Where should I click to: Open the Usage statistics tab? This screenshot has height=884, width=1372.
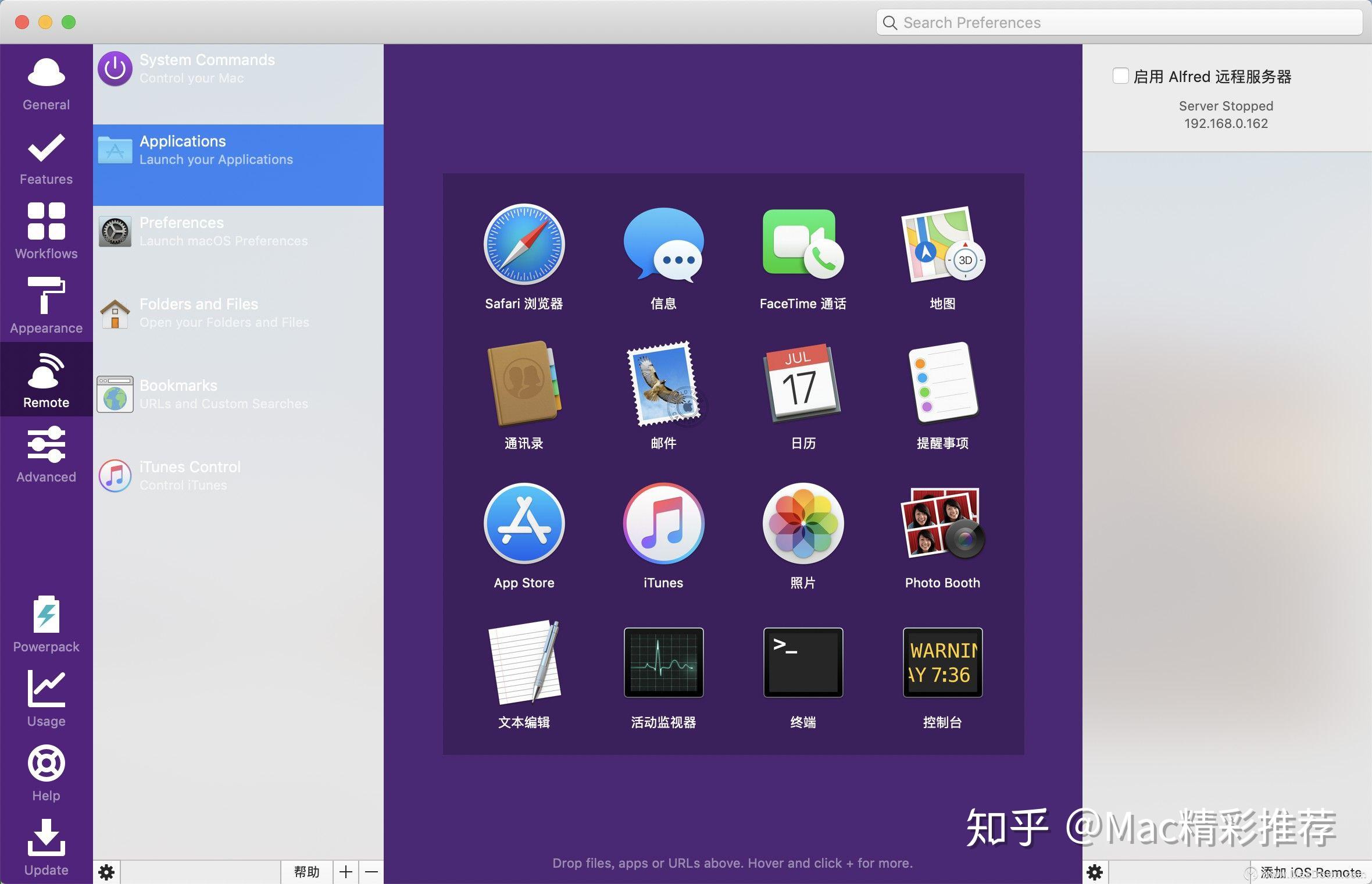(x=46, y=698)
